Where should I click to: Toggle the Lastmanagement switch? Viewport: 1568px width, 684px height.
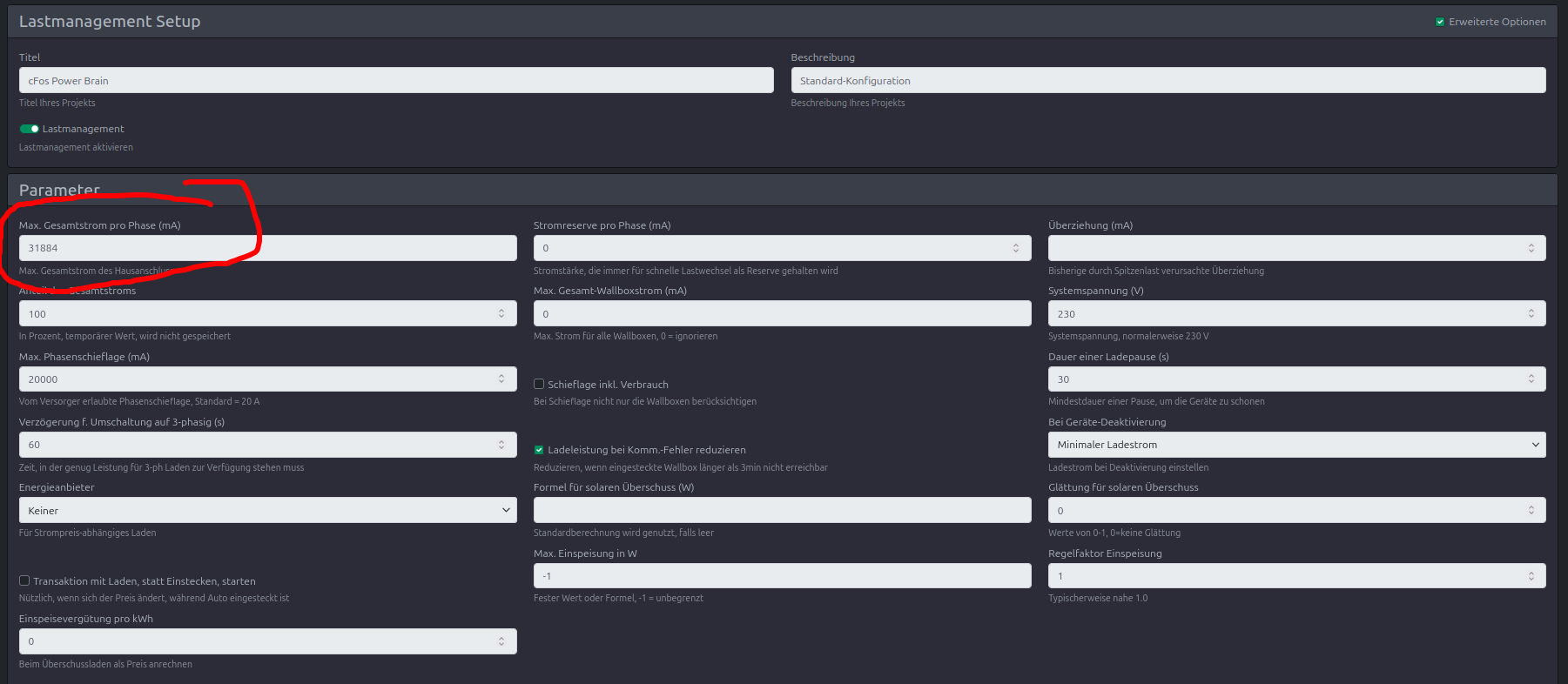pyautogui.click(x=30, y=129)
